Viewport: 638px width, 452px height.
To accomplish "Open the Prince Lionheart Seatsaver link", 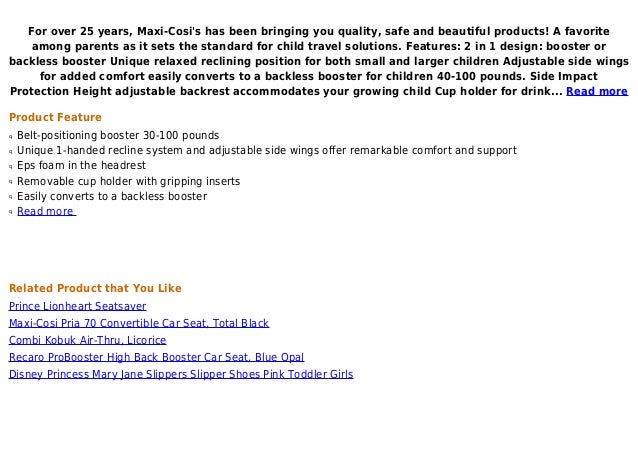I will coord(77,306).
